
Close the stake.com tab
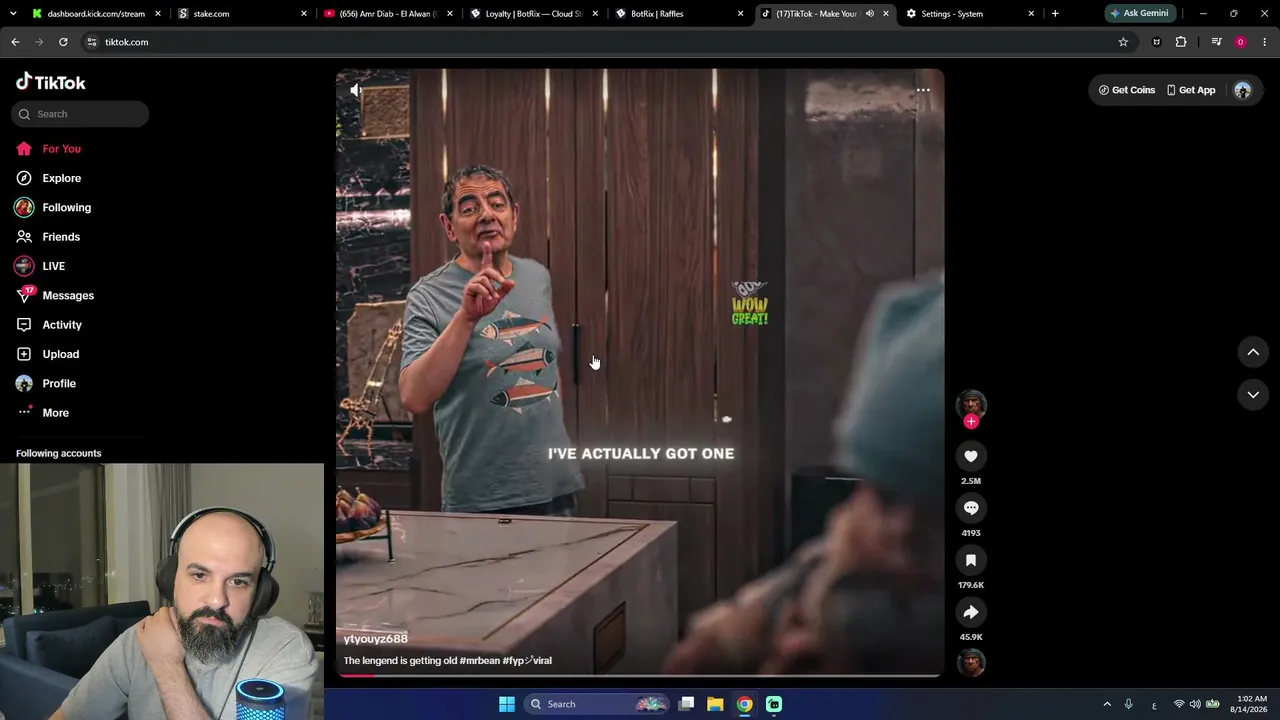[304, 14]
